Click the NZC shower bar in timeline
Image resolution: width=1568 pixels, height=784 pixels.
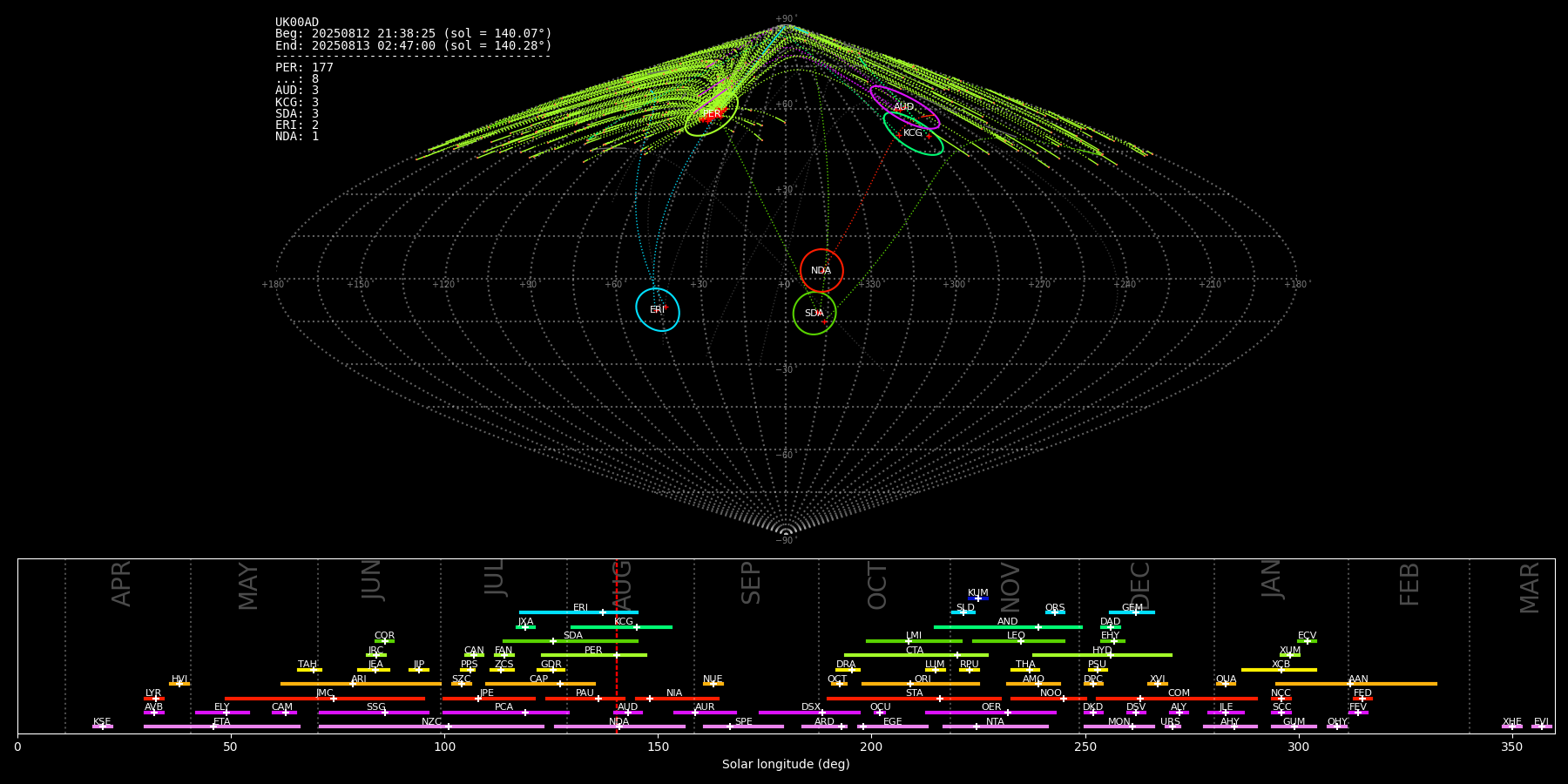pos(431,727)
